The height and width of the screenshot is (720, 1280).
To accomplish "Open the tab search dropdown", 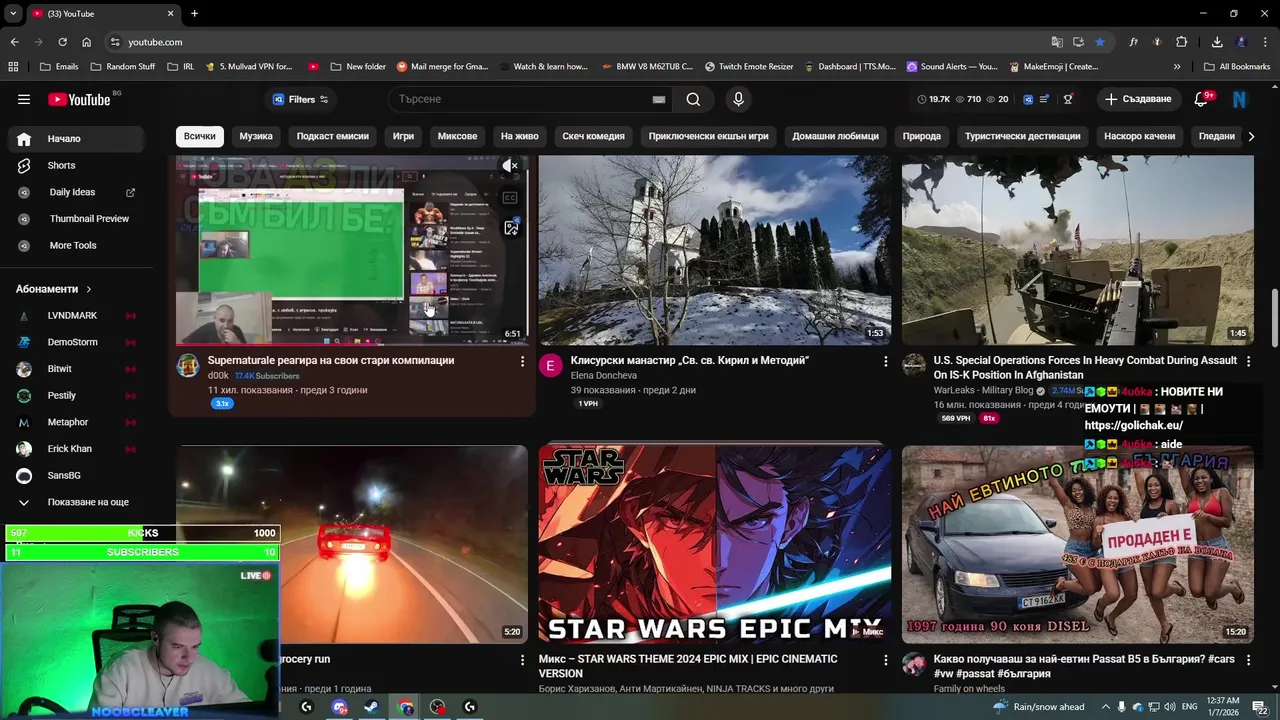I will coord(13,13).
